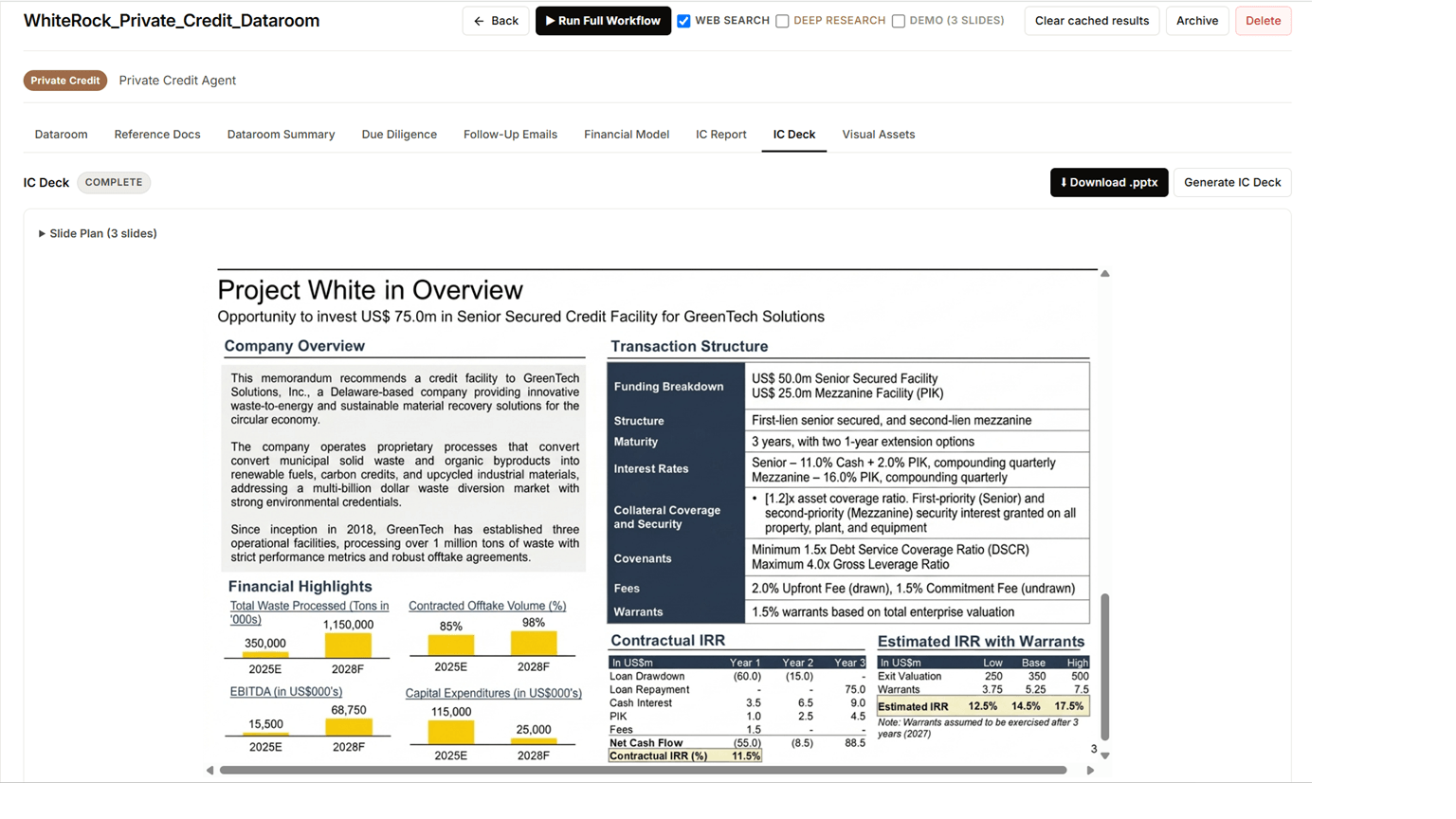Clear cached results
Image resolution: width=1456 pixels, height=819 pixels.
click(x=1092, y=21)
